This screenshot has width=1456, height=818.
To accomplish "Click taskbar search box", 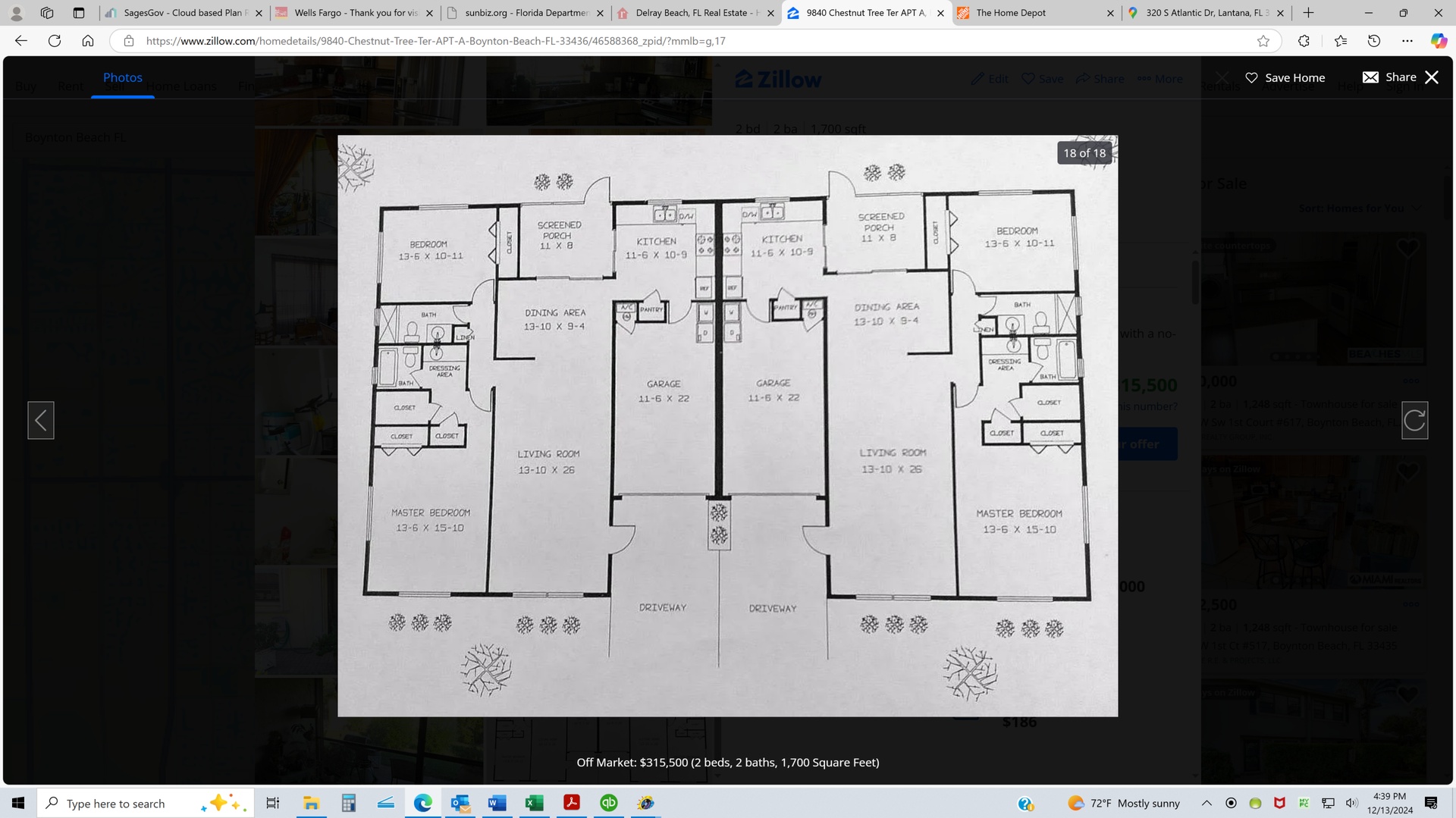I will [x=144, y=803].
